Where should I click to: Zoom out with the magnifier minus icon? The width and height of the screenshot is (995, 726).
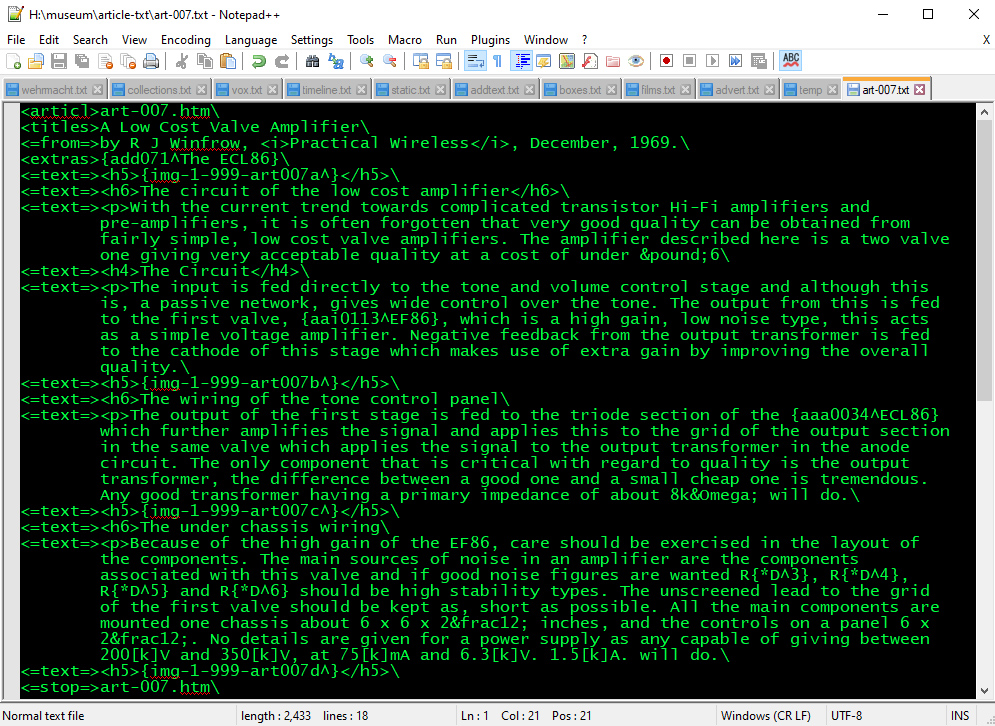coord(389,61)
